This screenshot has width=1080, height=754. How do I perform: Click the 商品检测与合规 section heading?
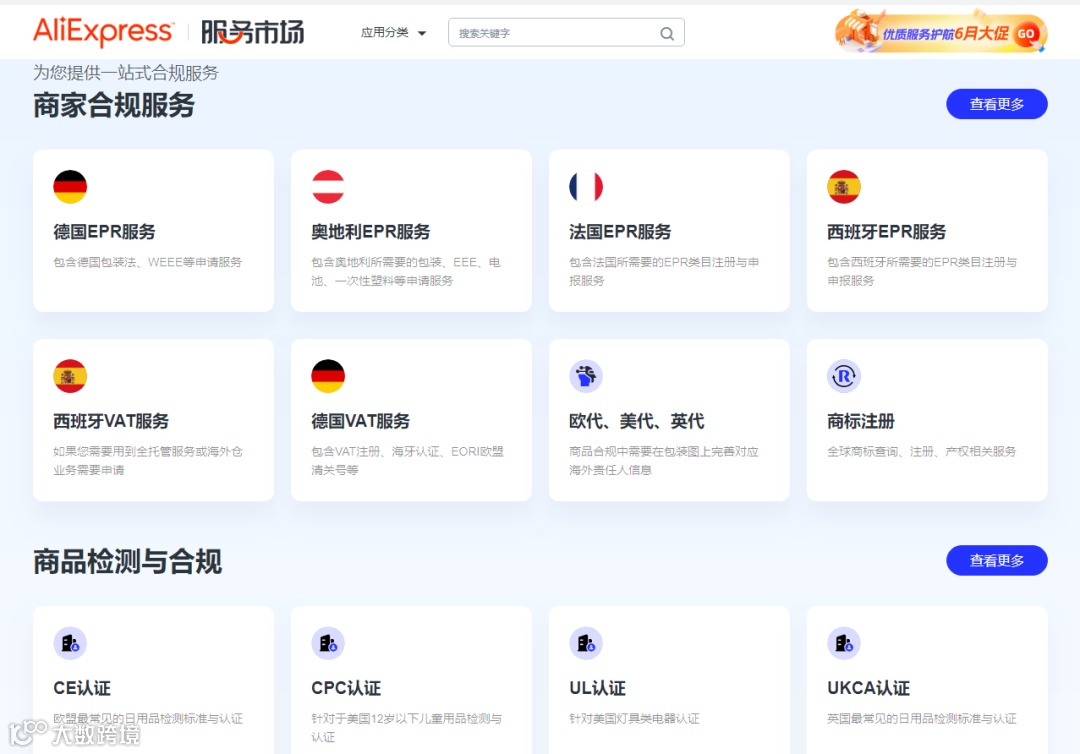127,562
